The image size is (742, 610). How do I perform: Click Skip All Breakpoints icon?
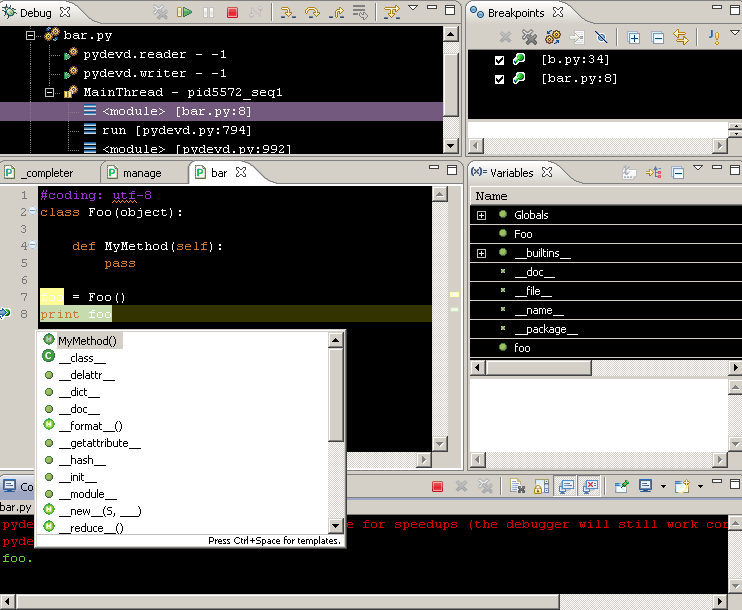pyautogui.click(x=601, y=37)
